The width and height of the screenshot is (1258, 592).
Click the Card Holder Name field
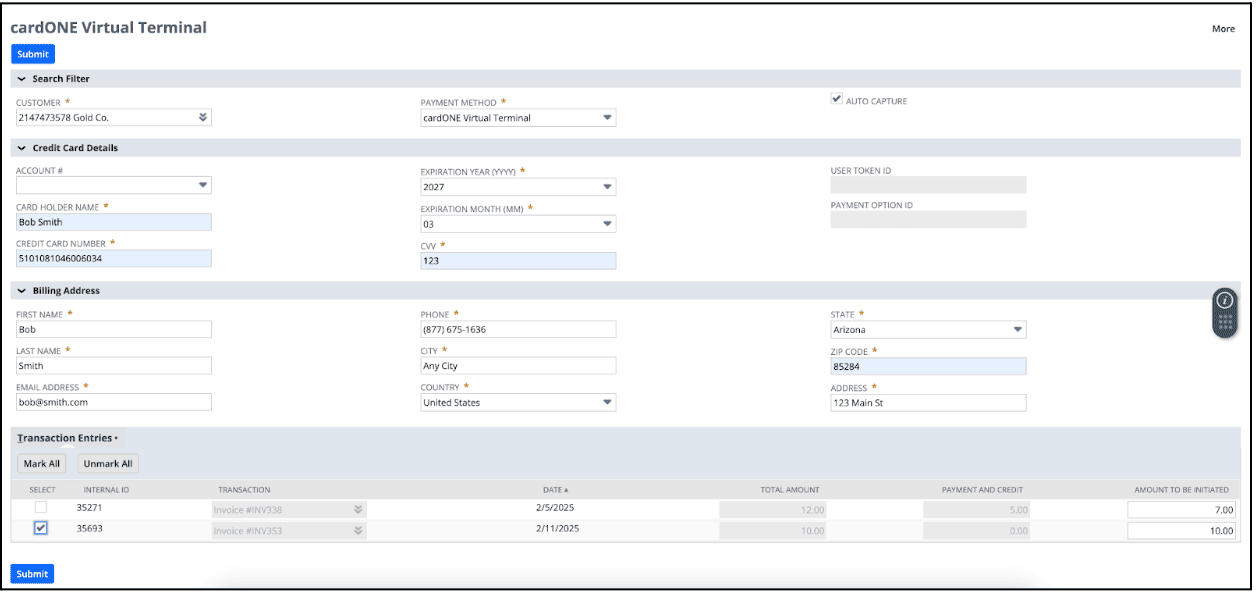(x=114, y=222)
